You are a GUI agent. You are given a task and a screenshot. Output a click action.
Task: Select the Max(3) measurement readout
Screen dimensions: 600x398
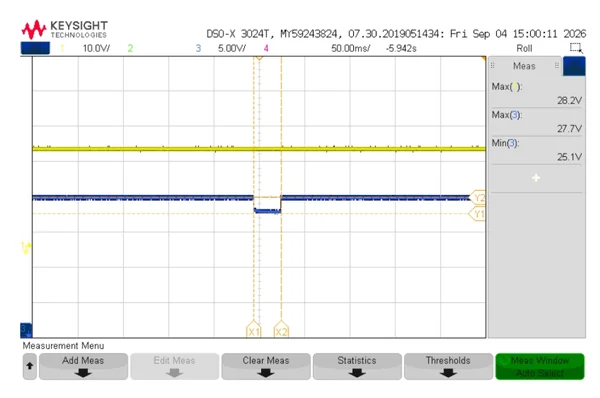(x=536, y=122)
